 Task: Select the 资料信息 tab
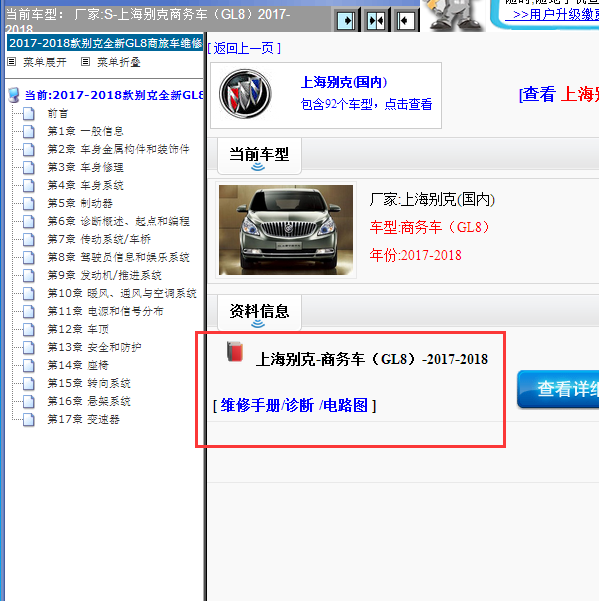point(259,312)
